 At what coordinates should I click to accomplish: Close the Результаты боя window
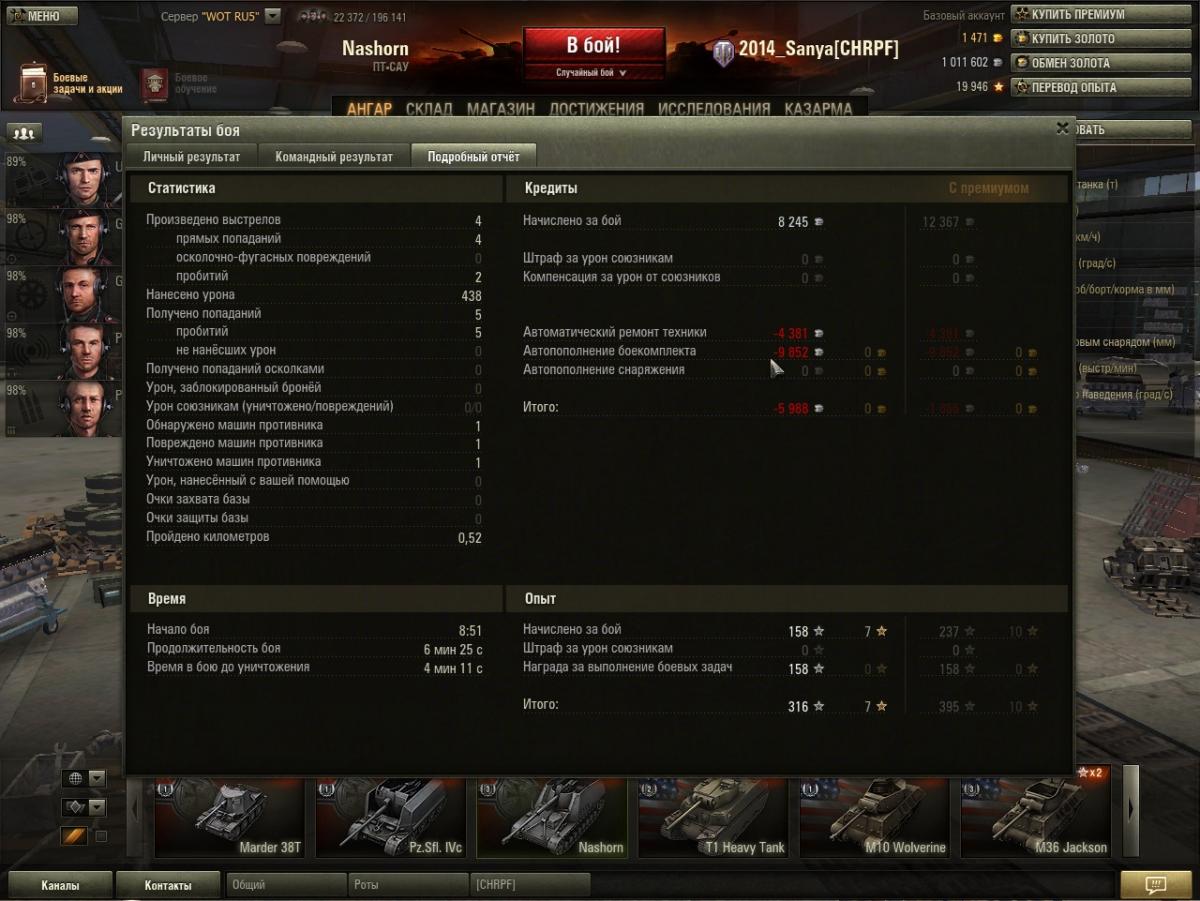[x=1062, y=128]
